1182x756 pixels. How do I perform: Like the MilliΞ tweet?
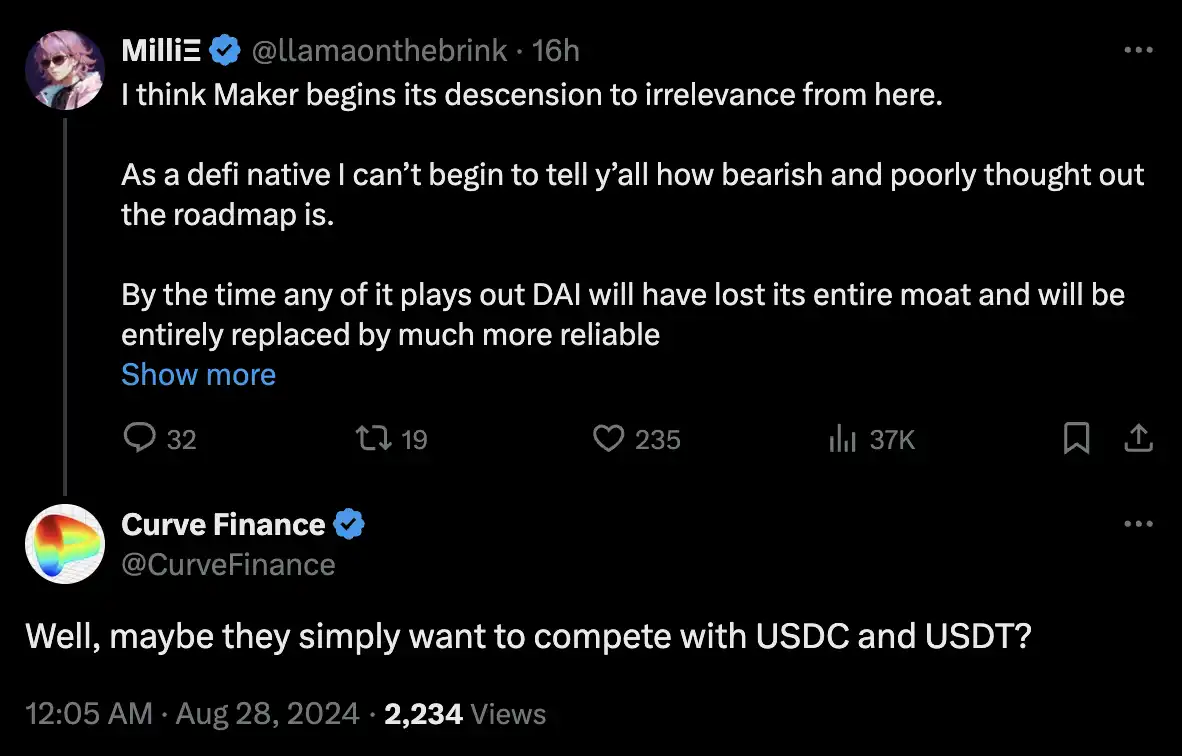[609, 438]
